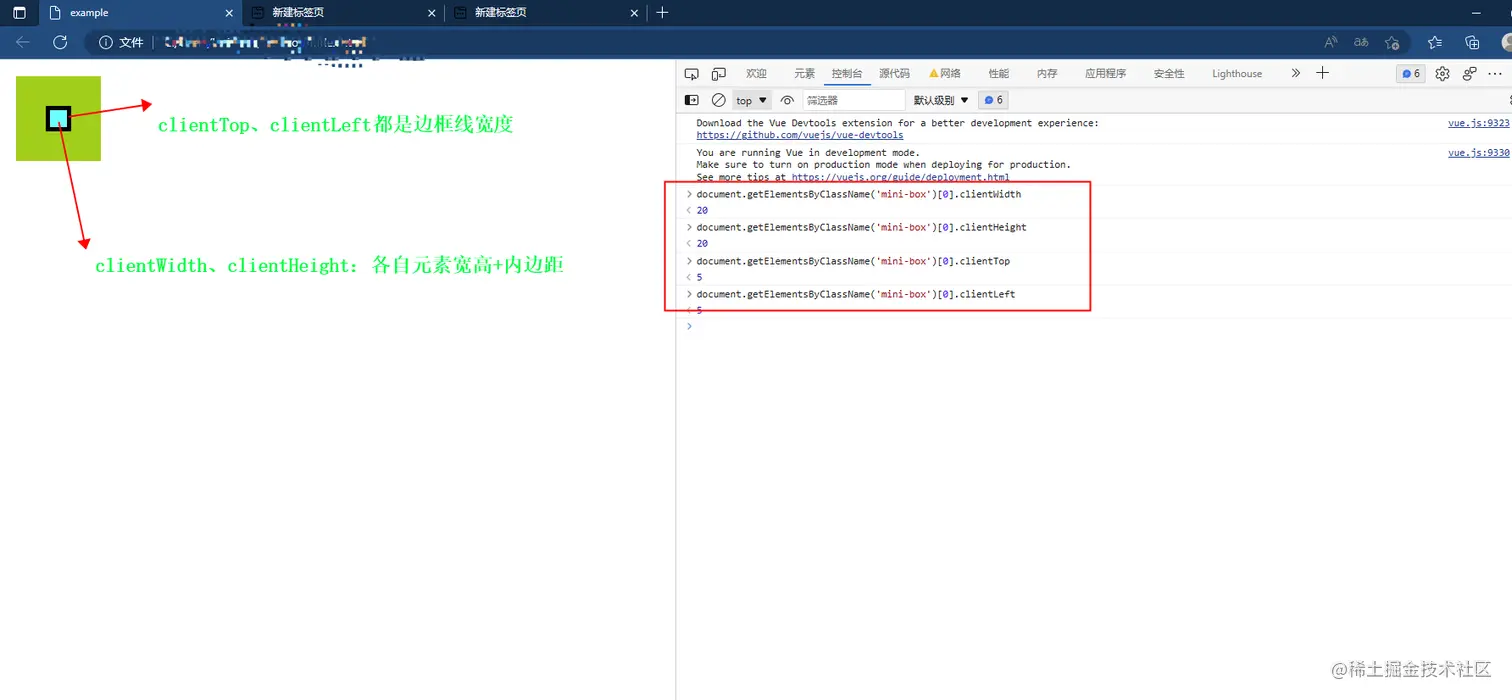Toggle live expression eye icon
The image size is (1512, 700).
tap(787, 100)
